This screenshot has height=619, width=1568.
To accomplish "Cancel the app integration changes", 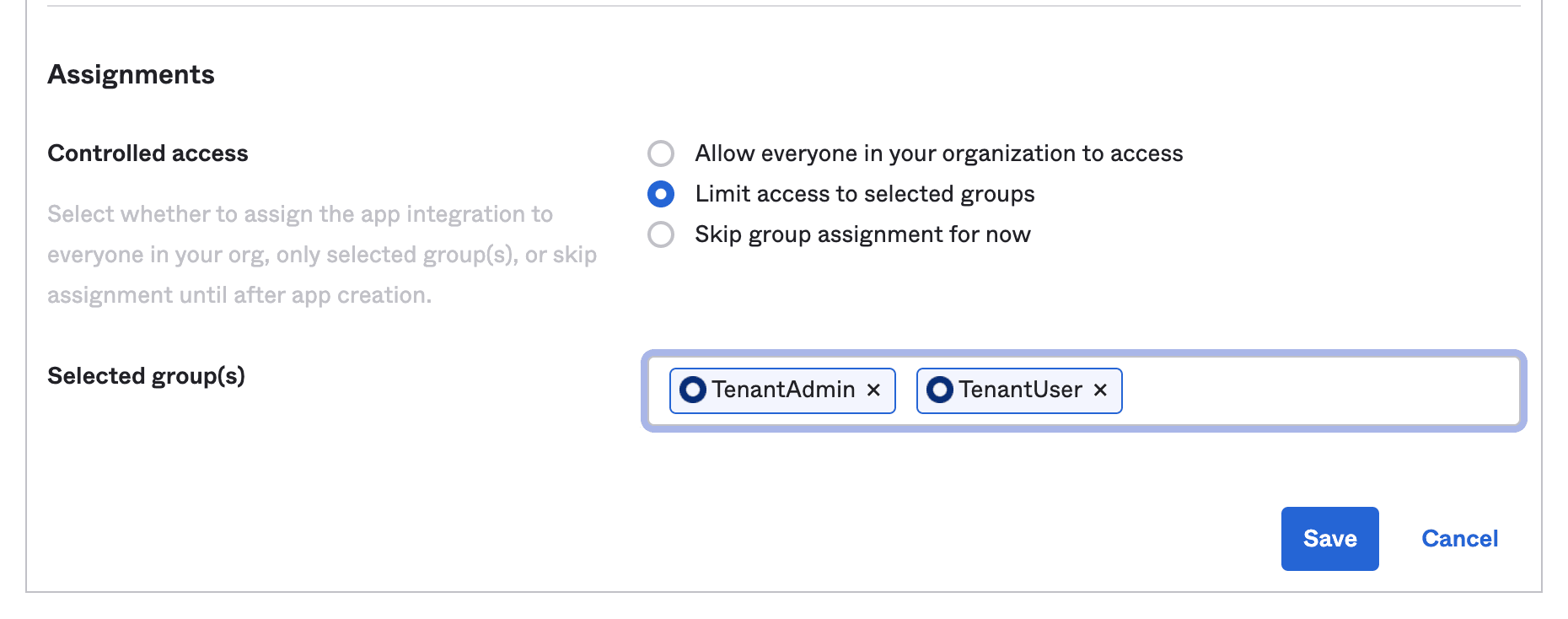I will click(1459, 539).
